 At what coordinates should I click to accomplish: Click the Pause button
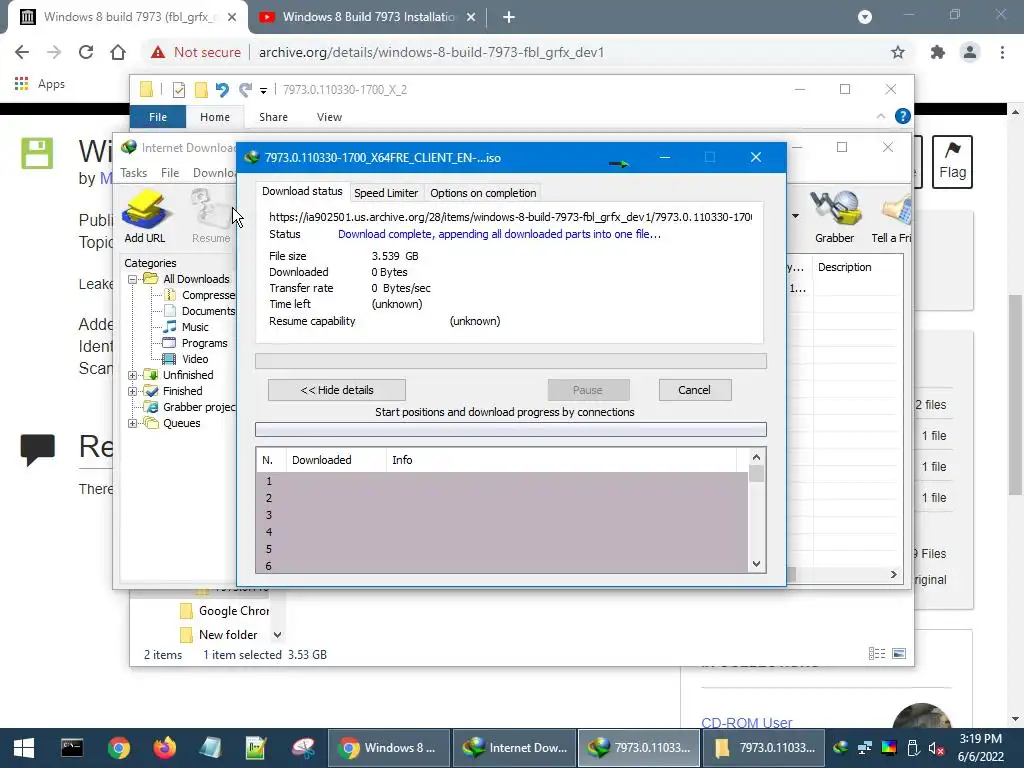pos(588,390)
